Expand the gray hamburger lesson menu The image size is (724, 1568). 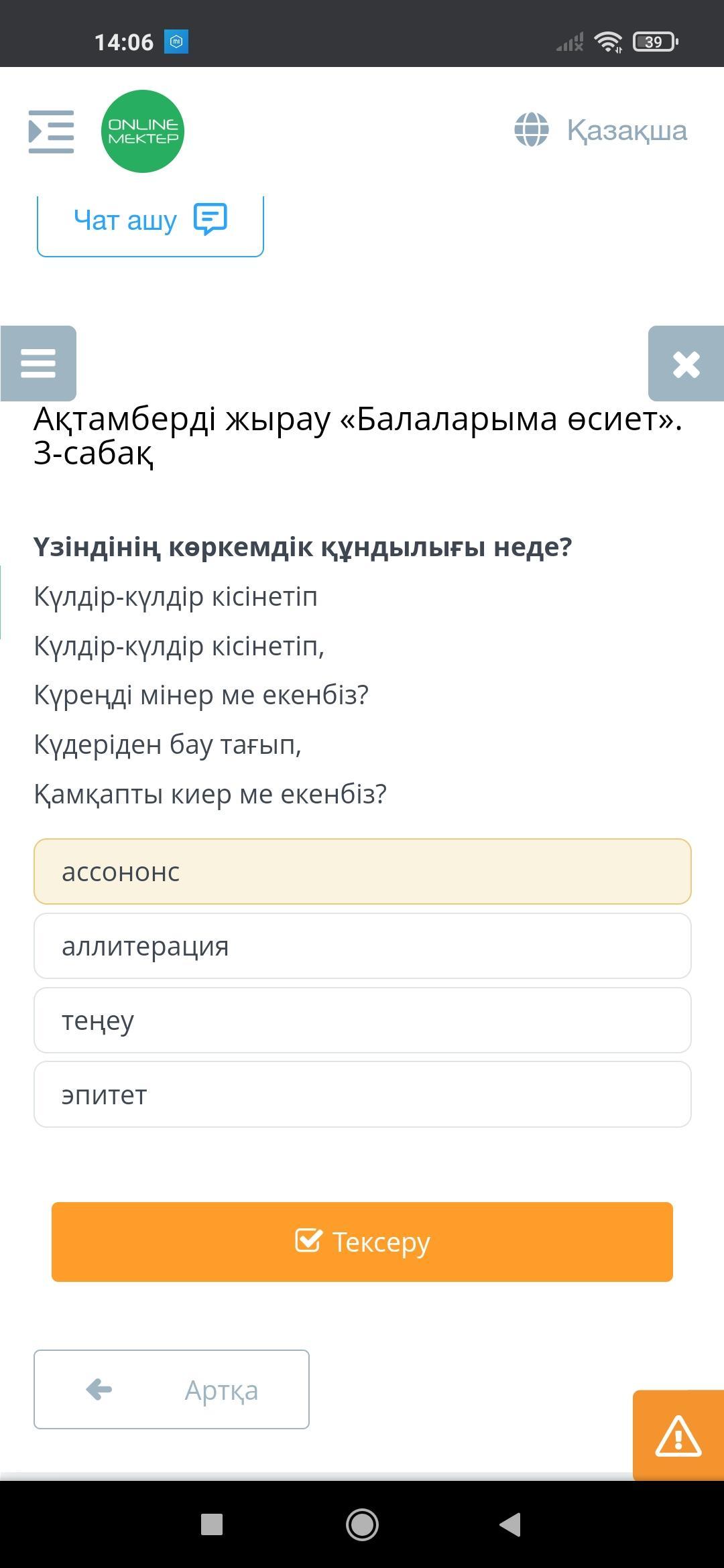click(x=38, y=363)
